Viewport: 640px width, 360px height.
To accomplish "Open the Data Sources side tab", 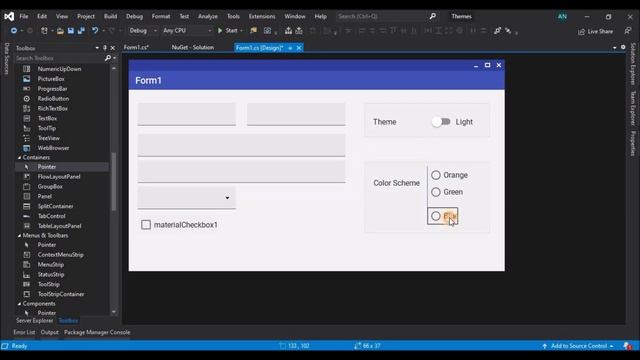I will (x=7, y=59).
